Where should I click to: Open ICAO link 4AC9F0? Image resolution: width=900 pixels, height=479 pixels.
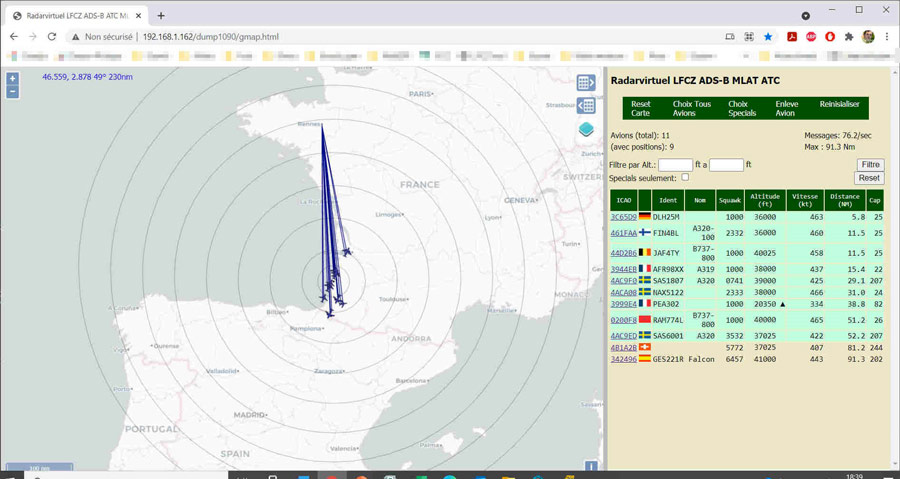[x=623, y=281]
